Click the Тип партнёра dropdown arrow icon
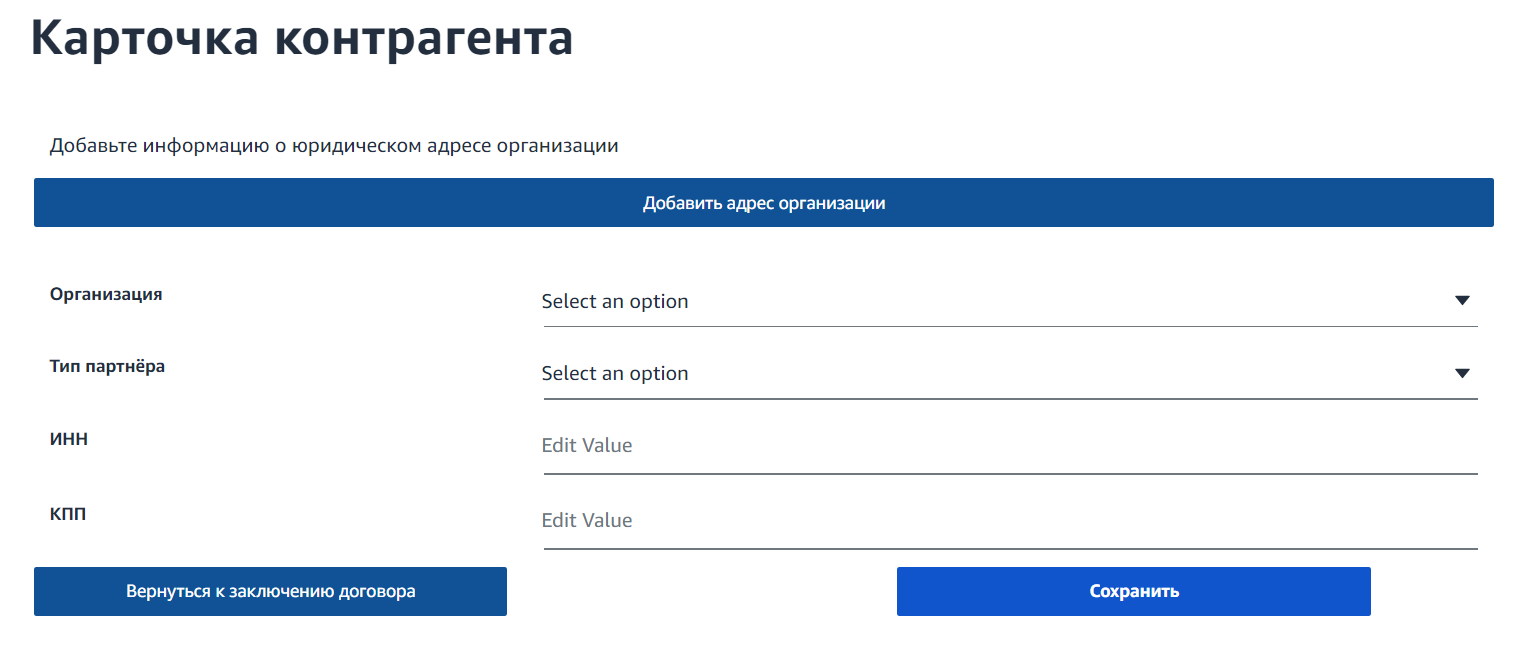Viewport: 1529px width, 649px height. (x=1462, y=373)
